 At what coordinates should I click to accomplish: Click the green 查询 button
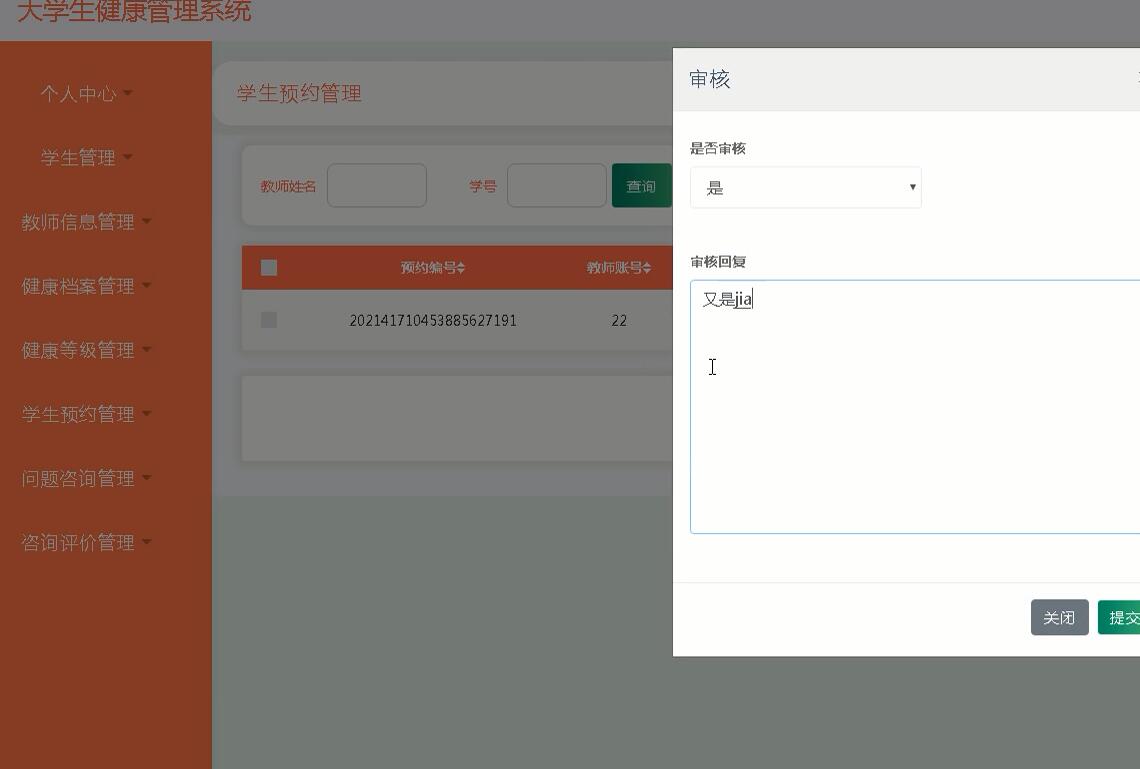click(x=641, y=185)
